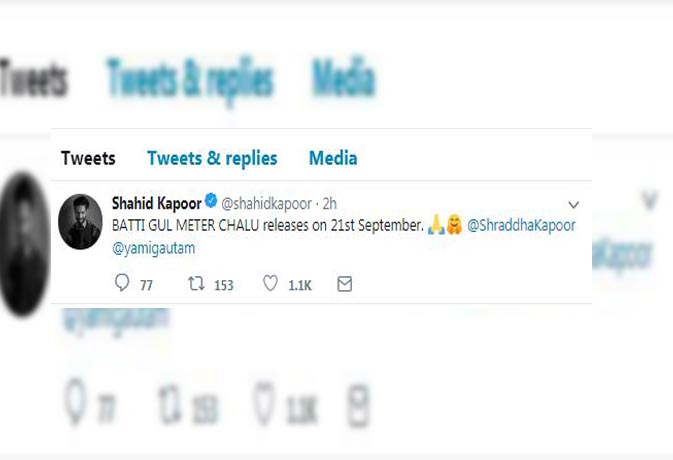The height and width of the screenshot is (460, 673).
Task: Click the folded hands emoji
Action: tap(436, 225)
